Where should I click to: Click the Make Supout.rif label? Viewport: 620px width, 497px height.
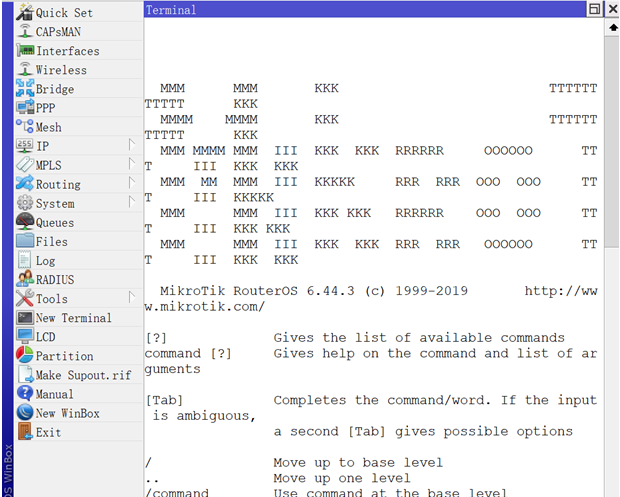83,375
